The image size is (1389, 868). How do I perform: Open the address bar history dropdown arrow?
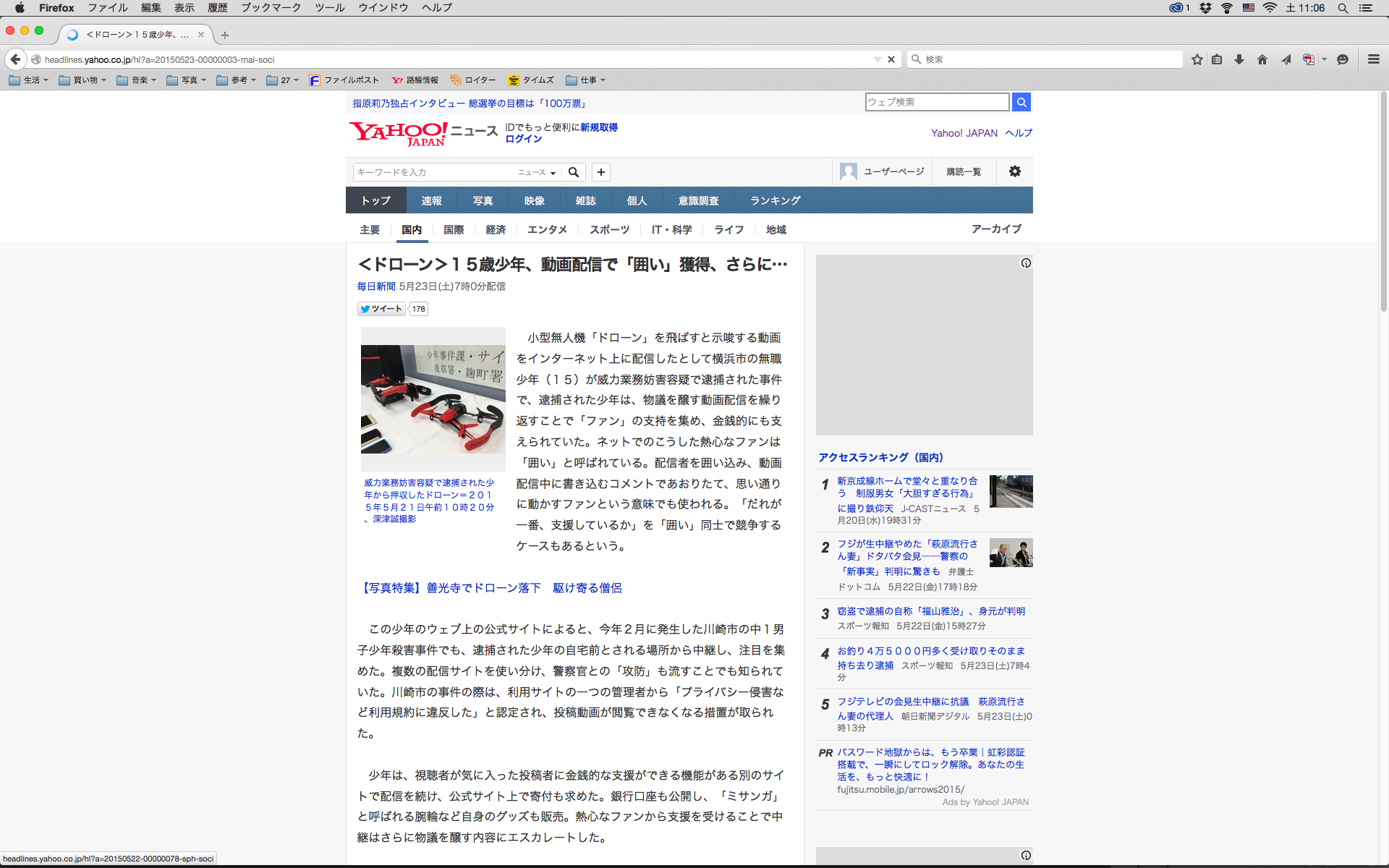[x=878, y=59]
